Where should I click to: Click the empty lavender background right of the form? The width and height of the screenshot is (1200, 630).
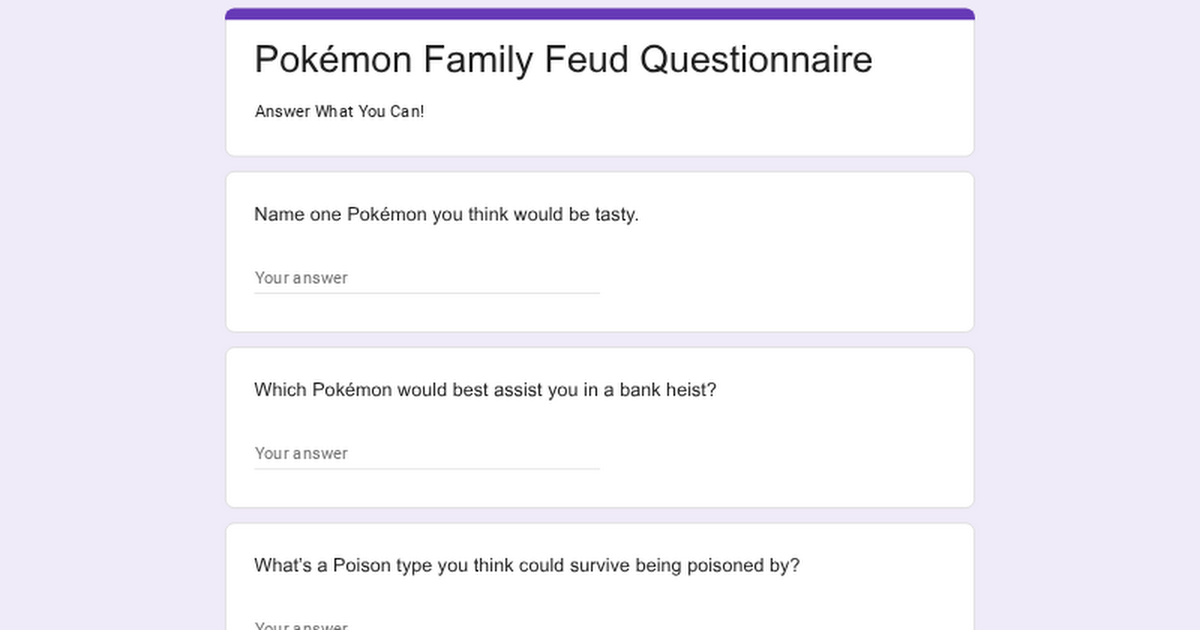pos(1090,320)
